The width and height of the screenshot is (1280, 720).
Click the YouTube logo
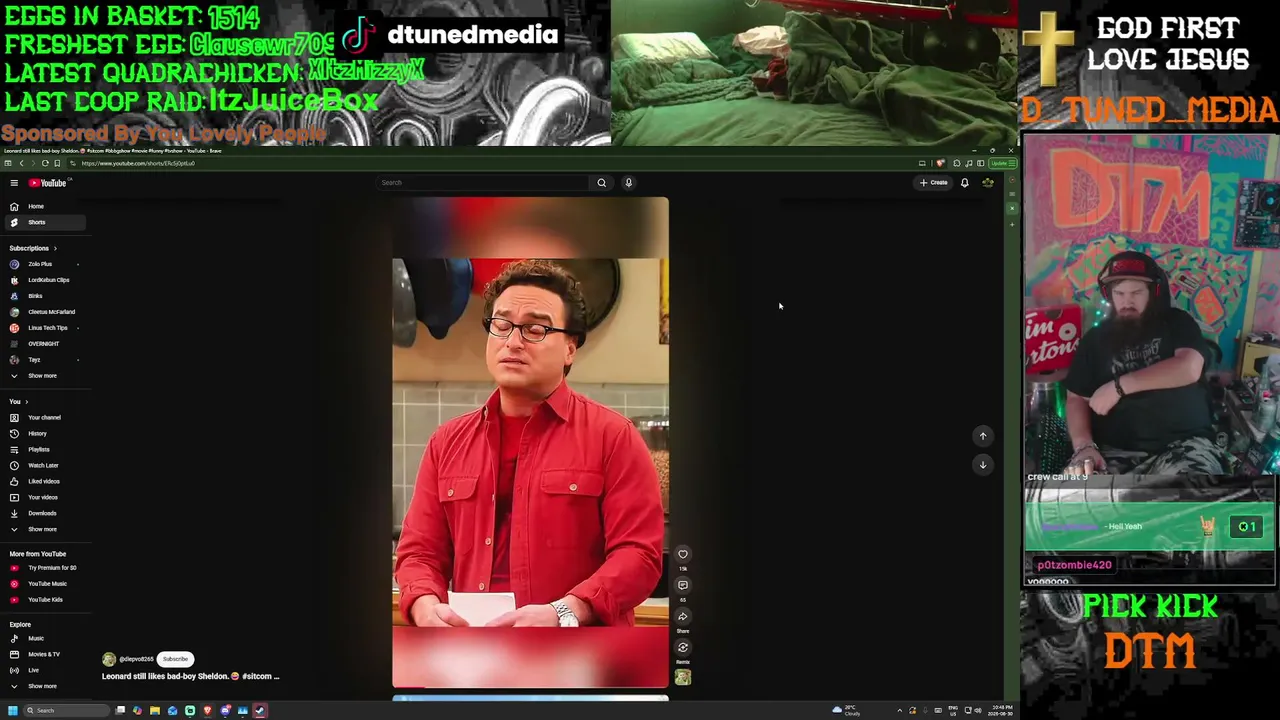(x=48, y=183)
